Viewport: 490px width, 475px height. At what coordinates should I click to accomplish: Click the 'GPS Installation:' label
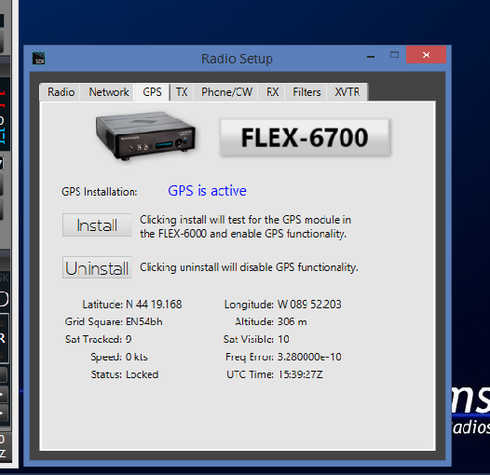pyautogui.click(x=99, y=192)
